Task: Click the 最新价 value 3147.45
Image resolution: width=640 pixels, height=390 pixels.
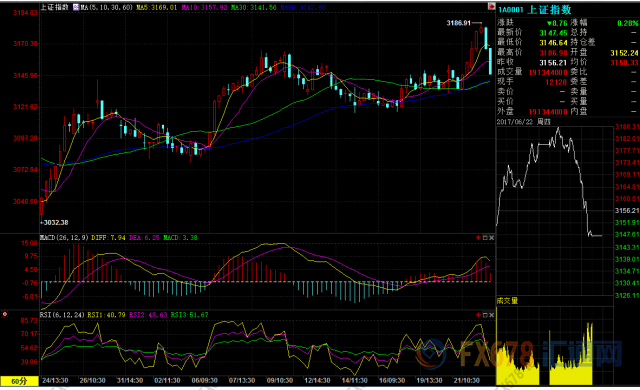Action: 553,33
